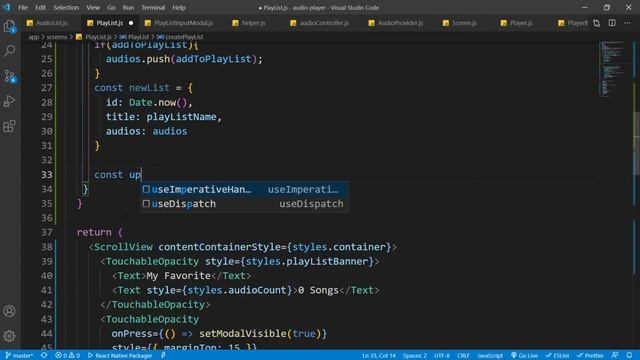Start React Native Packager from status bar
The image size is (640, 360).
pyautogui.click(x=120, y=356)
